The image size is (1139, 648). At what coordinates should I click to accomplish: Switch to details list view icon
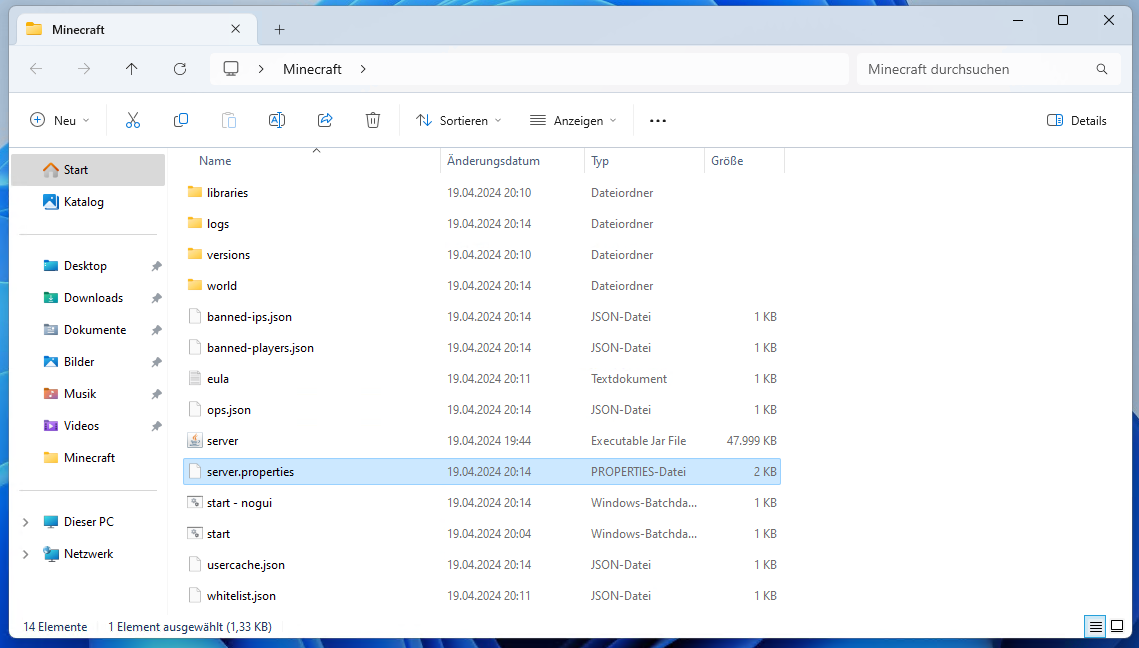click(1095, 626)
